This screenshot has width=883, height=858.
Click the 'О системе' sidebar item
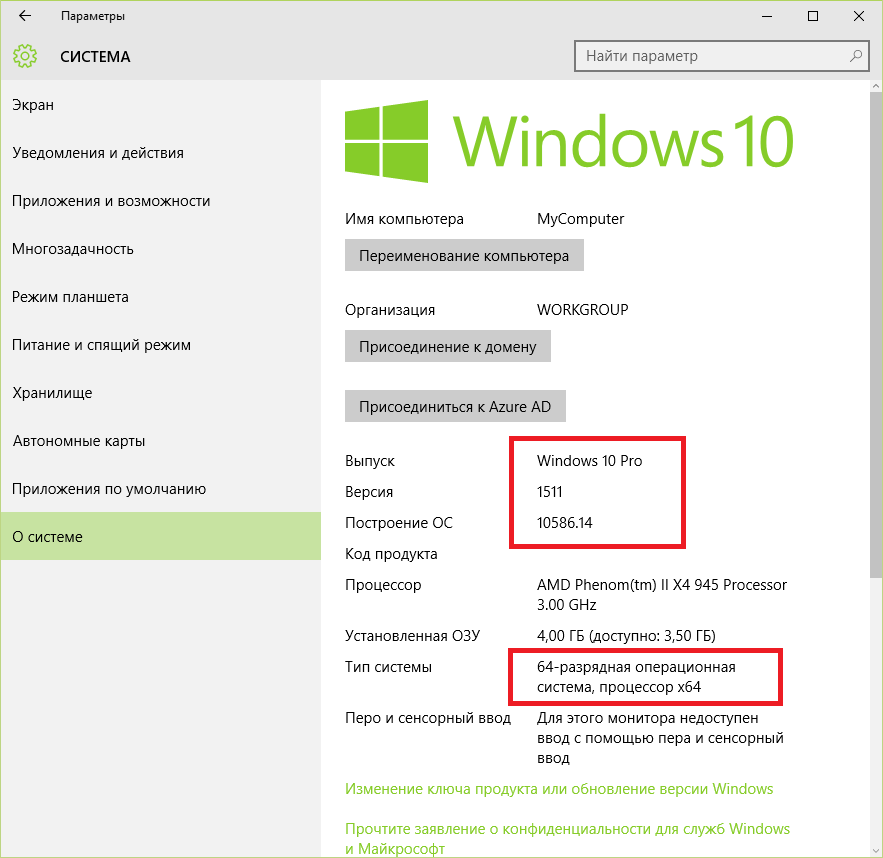coord(47,537)
